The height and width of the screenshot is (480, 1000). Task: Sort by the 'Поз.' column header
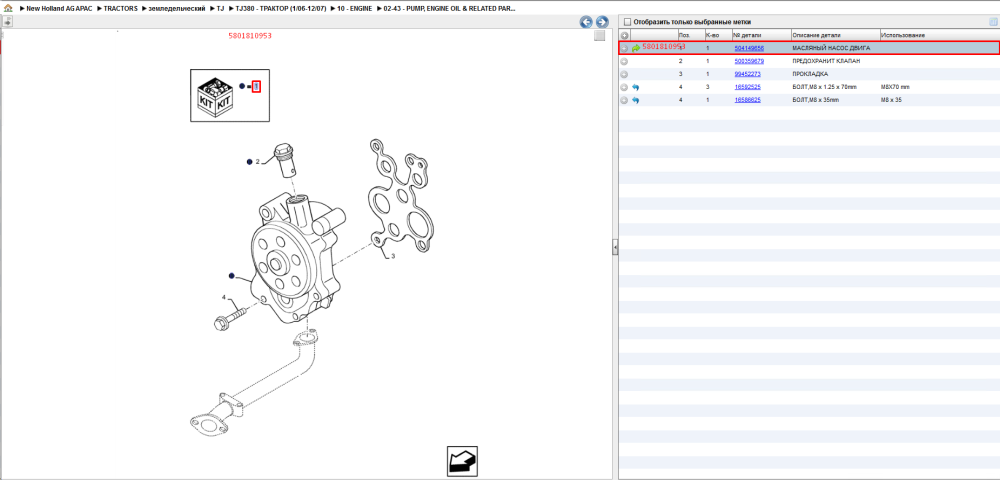pyautogui.click(x=691, y=35)
